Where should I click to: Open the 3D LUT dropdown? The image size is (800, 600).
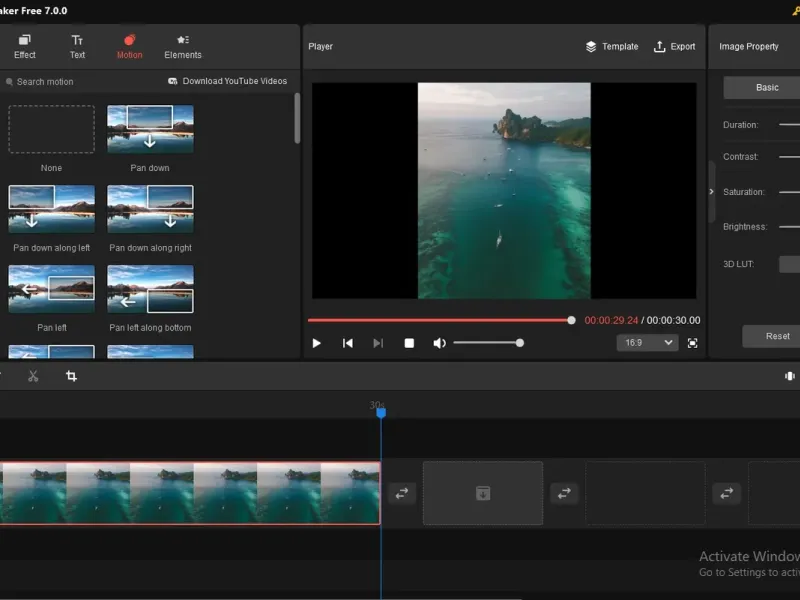(x=789, y=264)
